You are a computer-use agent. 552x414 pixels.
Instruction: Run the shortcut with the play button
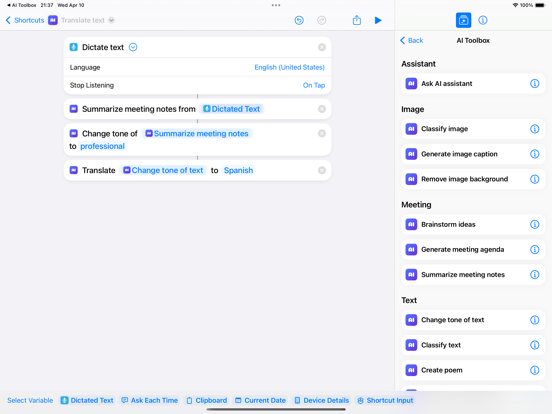pos(378,20)
